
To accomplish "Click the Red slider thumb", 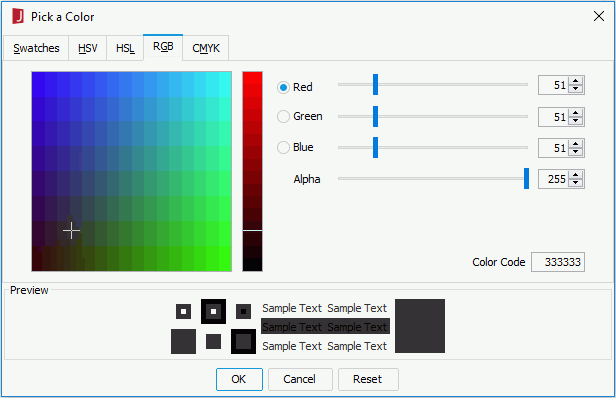I will pyautogui.click(x=376, y=84).
